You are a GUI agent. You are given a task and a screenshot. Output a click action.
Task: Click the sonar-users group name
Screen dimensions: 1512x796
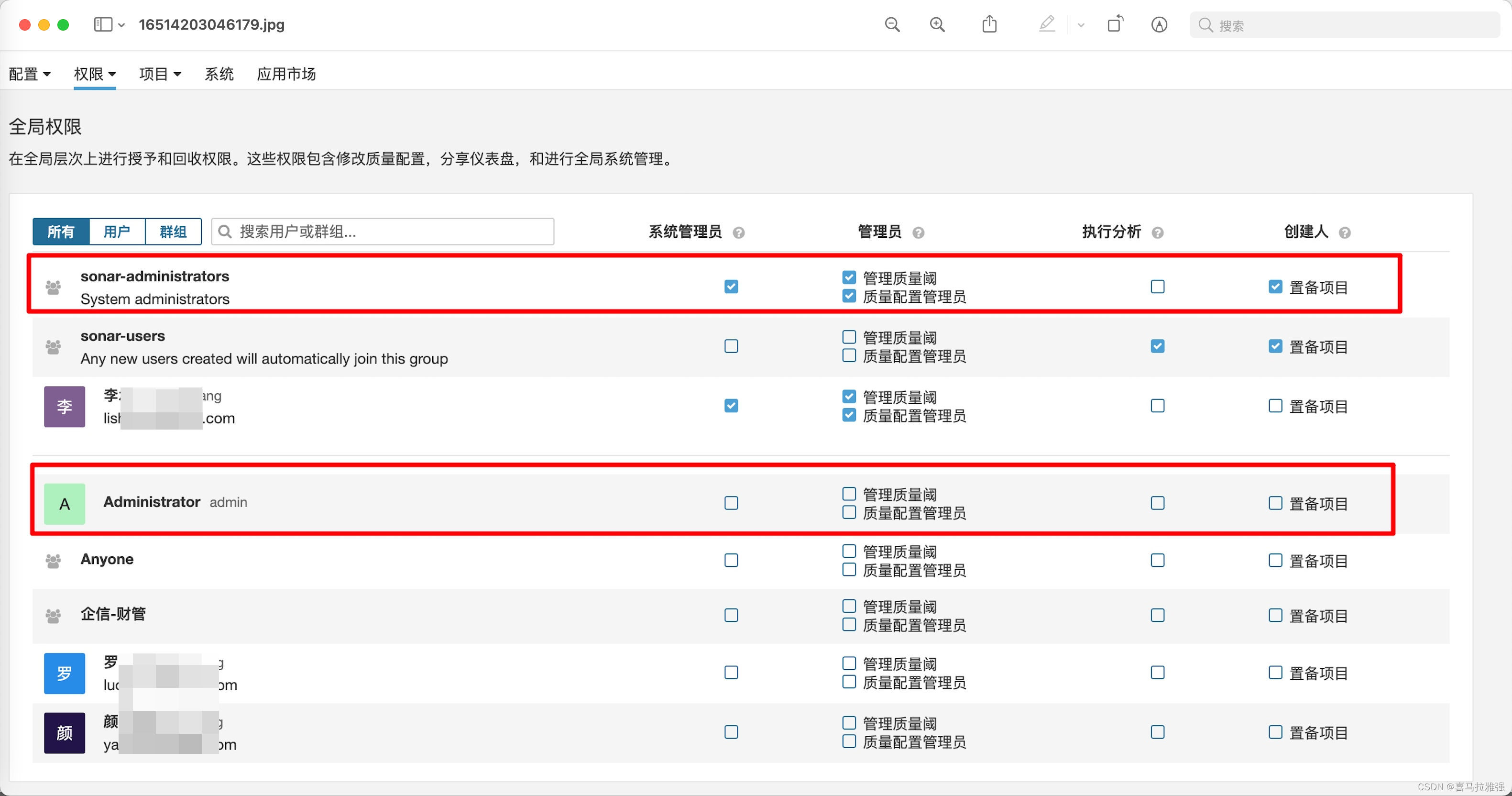coord(123,336)
